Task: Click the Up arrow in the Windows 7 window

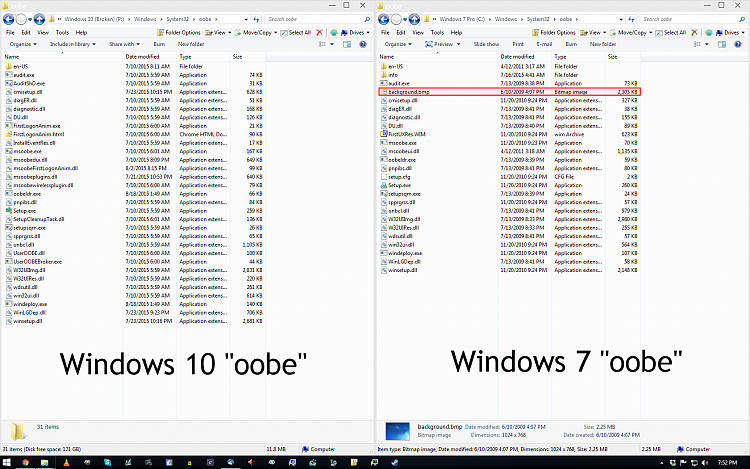Action: click(415, 19)
